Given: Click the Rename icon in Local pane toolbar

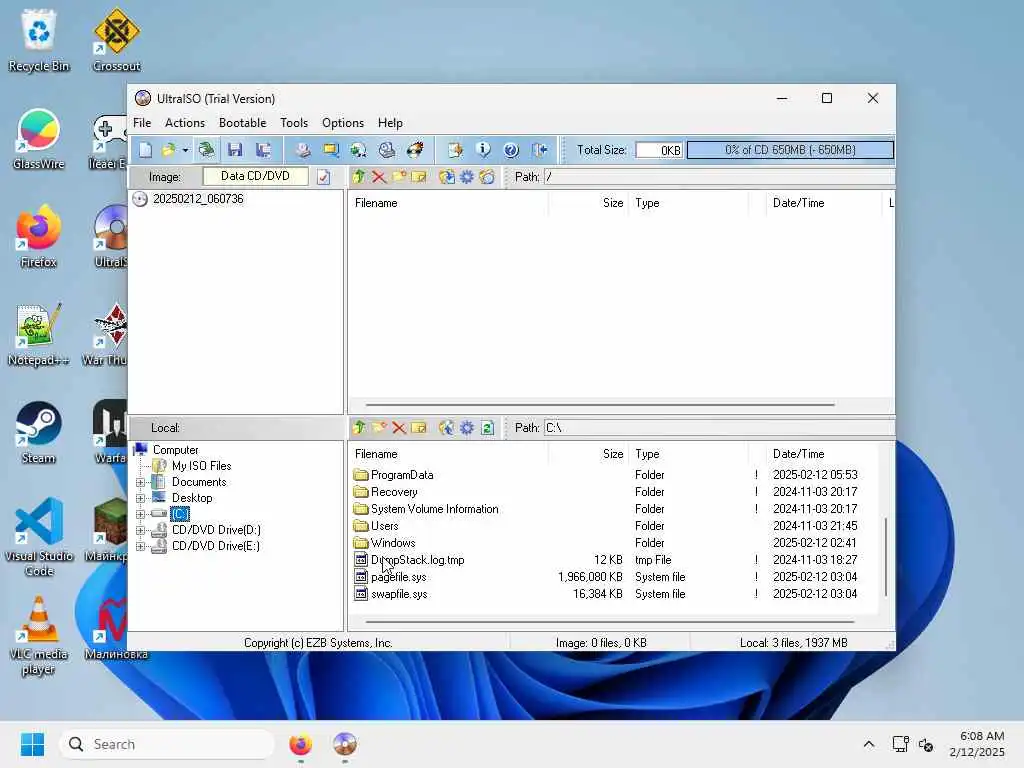Looking at the screenshot, I should pyautogui.click(x=419, y=428).
